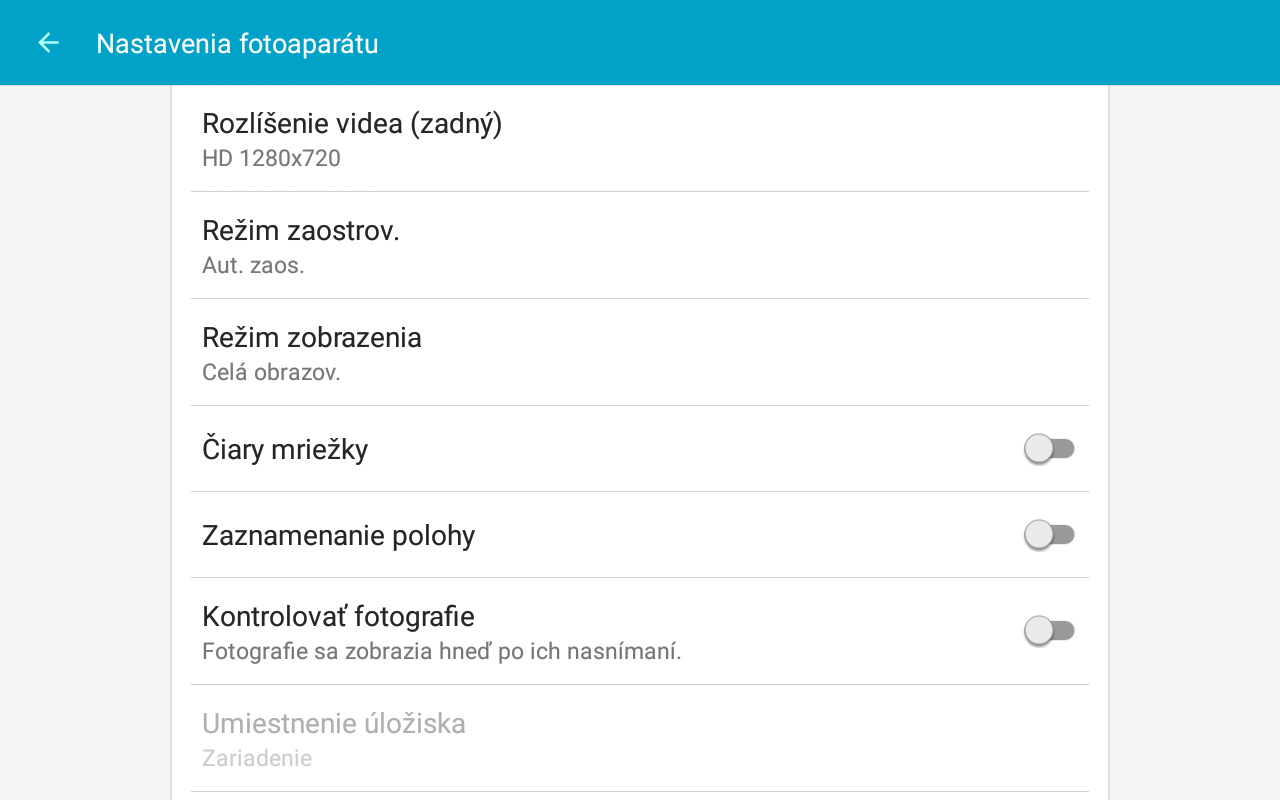Click the Nastavenia fotoaparátu title
This screenshot has height=800, width=1280.
(237, 44)
